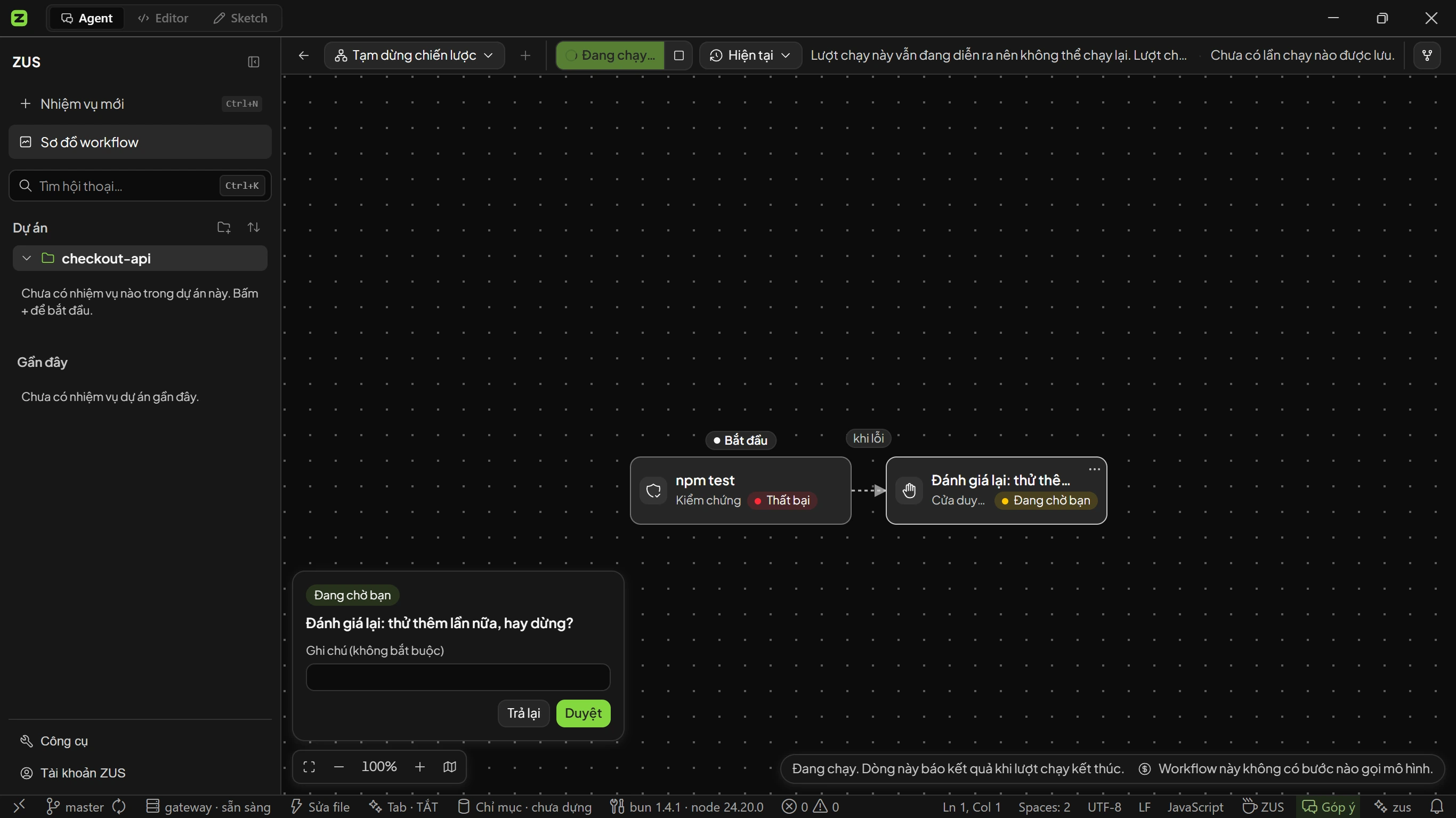Image resolution: width=1456 pixels, height=818 pixels.
Task: Click the back arrow in workflow toolbar
Action: (304, 55)
